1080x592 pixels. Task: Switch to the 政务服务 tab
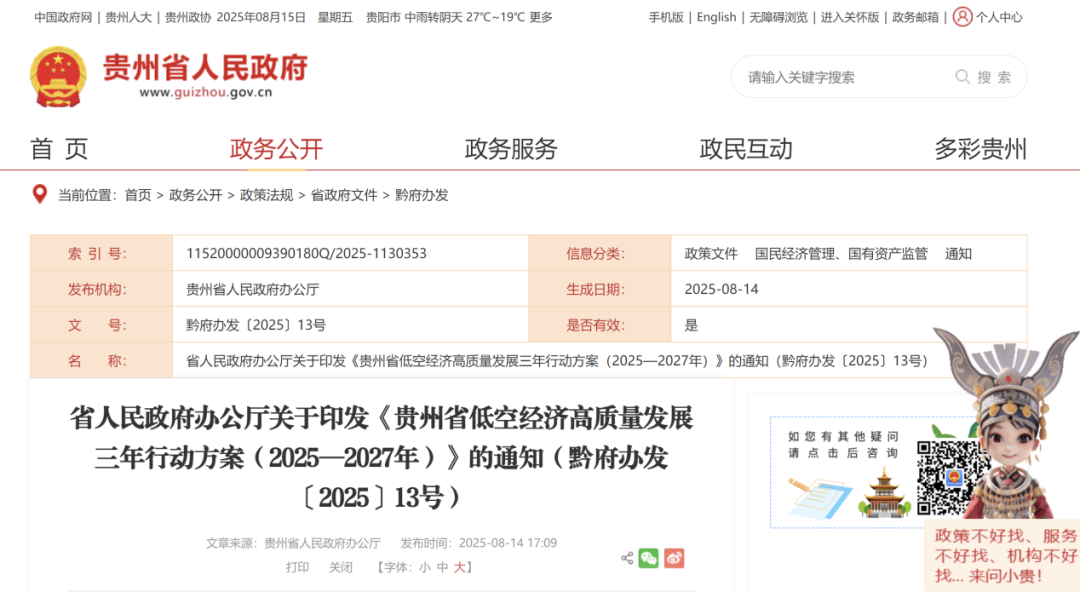coord(510,149)
